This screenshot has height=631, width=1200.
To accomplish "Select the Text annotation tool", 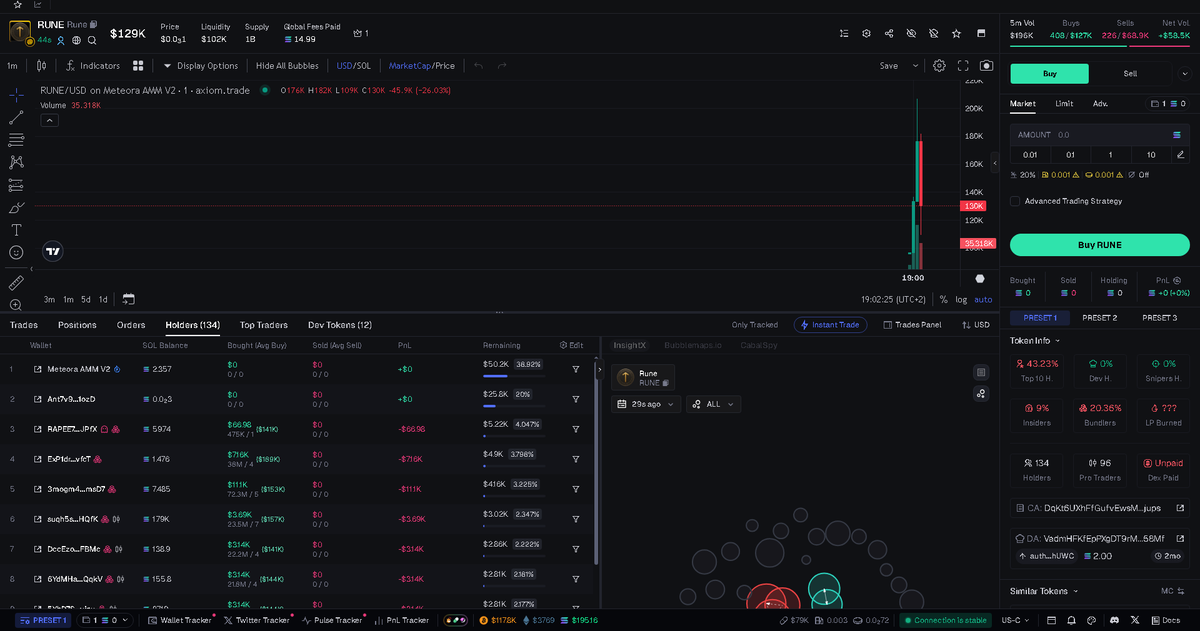I will tap(16, 230).
